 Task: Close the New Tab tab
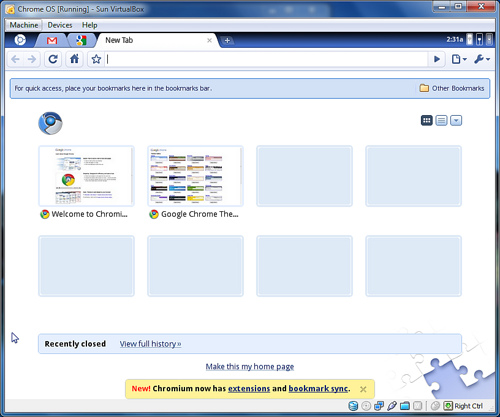click(x=209, y=40)
